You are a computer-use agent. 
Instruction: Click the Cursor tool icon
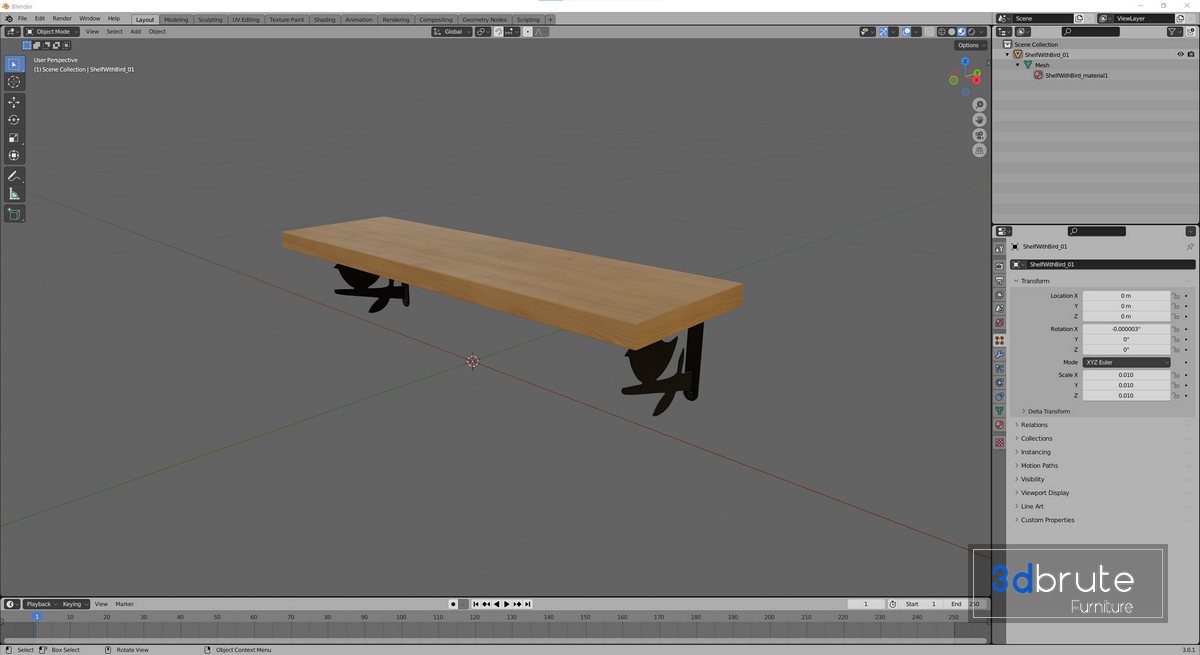[x=14, y=82]
